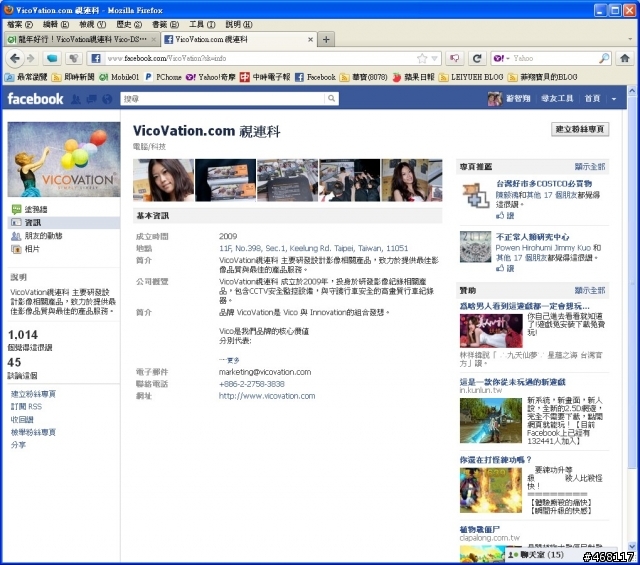The image size is (640, 565).
Task: Open the Keelung Rd. Taipei address link
Action: [x=313, y=248]
